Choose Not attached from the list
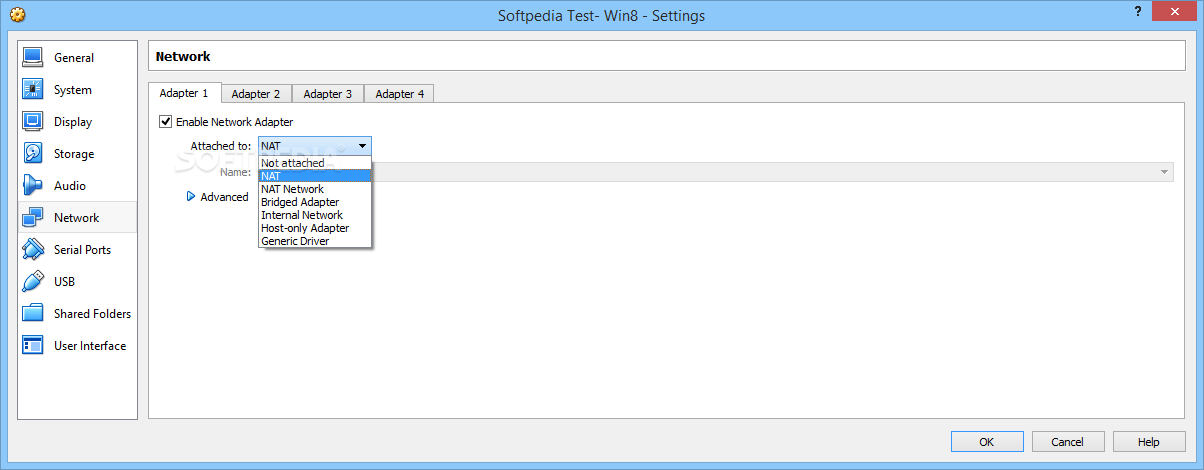The height and width of the screenshot is (470, 1204). (315, 163)
